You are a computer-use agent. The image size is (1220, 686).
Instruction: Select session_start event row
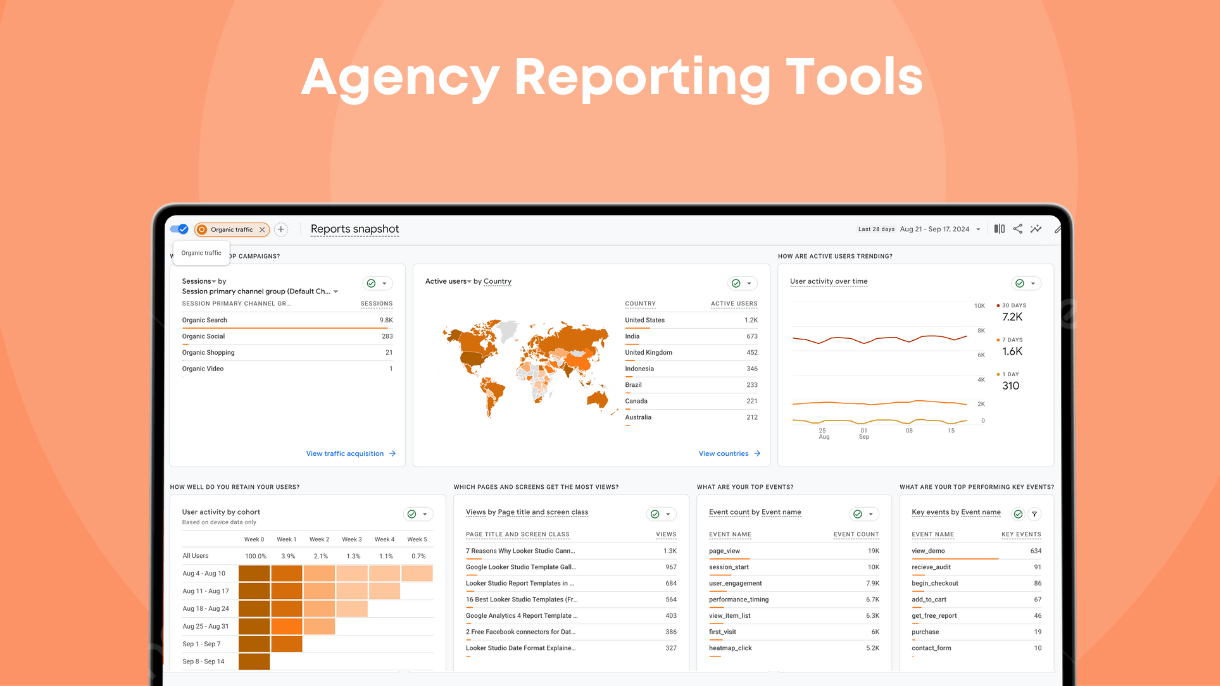click(794, 568)
